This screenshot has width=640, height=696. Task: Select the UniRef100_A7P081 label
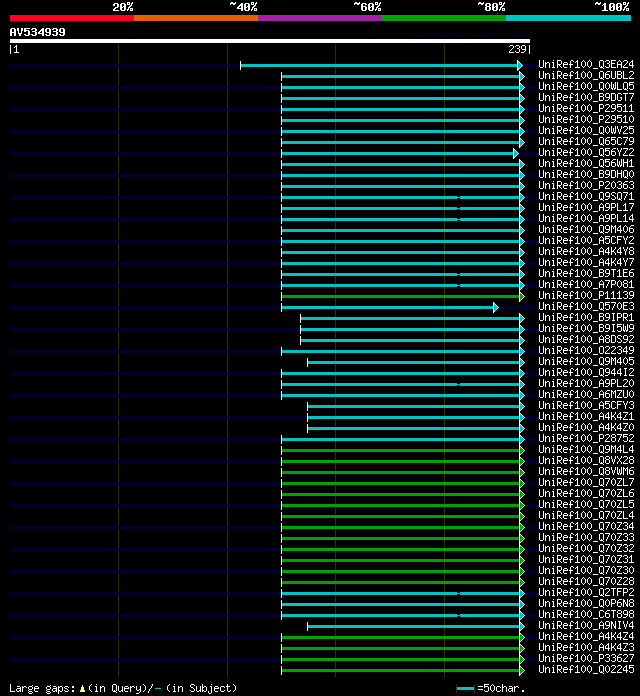click(x=586, y=284)
